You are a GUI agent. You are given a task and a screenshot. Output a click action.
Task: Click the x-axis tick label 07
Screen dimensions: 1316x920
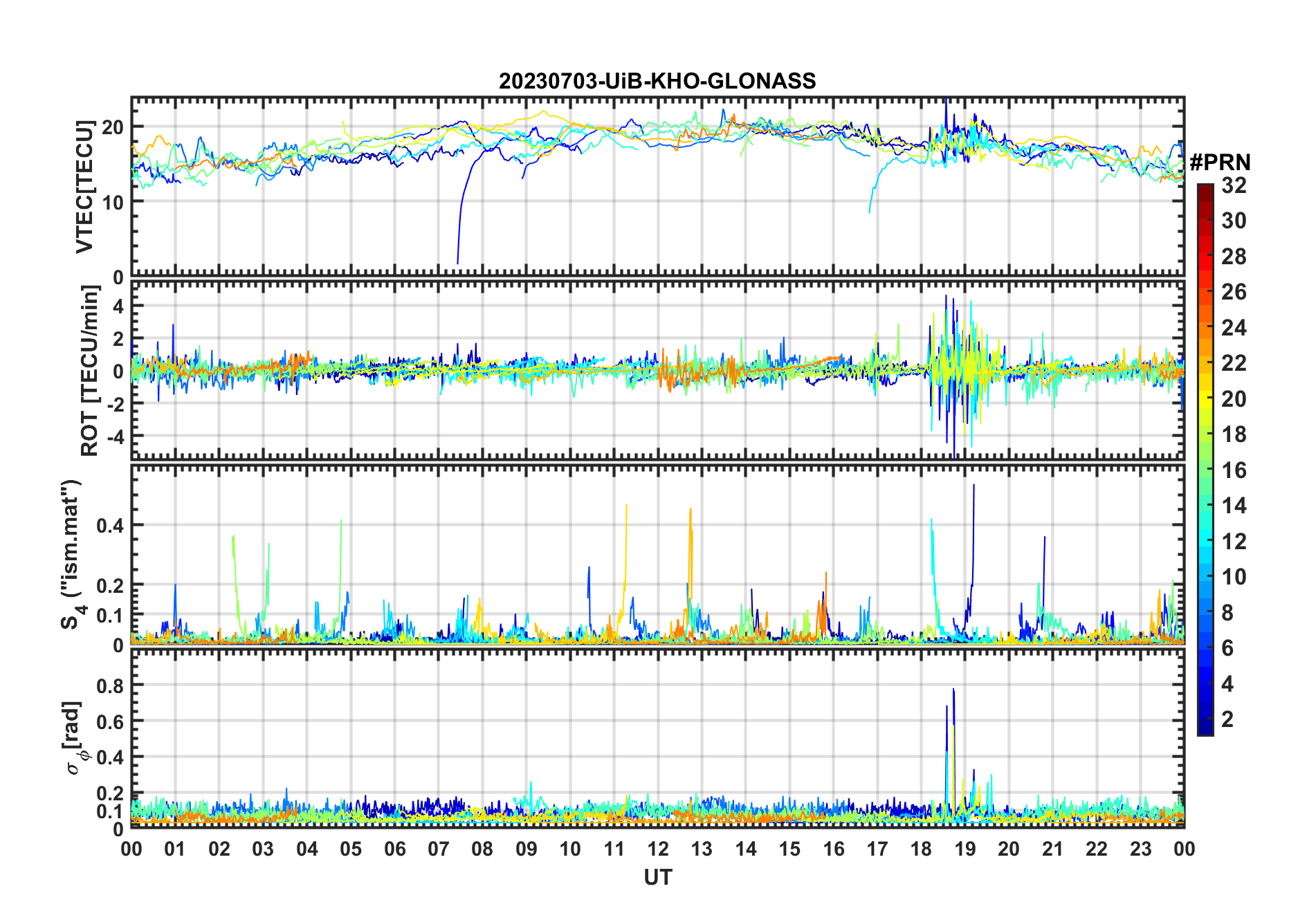(439, 849)
